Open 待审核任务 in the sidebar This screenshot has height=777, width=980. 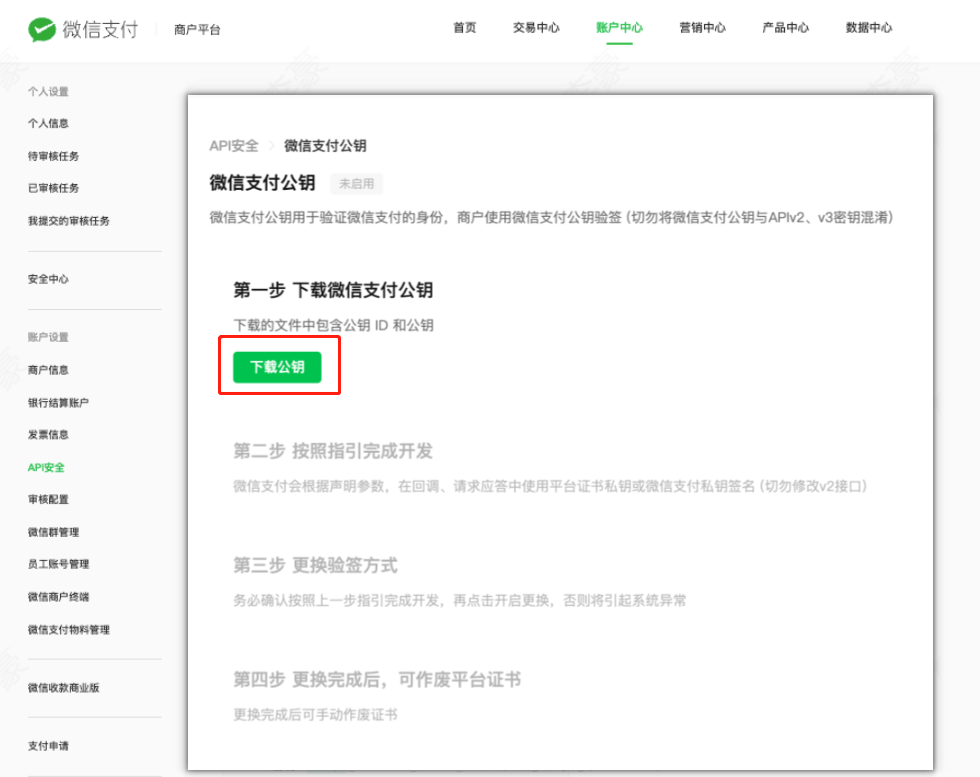(x=53, y=156)
